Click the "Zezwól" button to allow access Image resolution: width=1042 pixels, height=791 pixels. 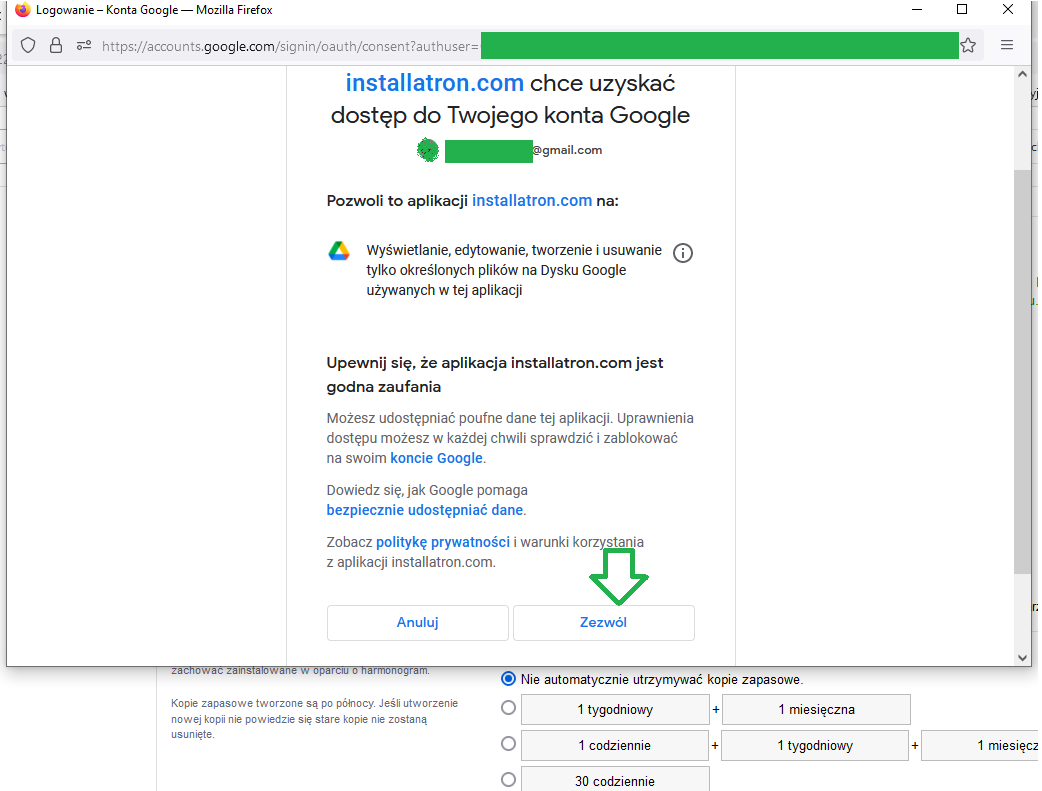(603, 622)
